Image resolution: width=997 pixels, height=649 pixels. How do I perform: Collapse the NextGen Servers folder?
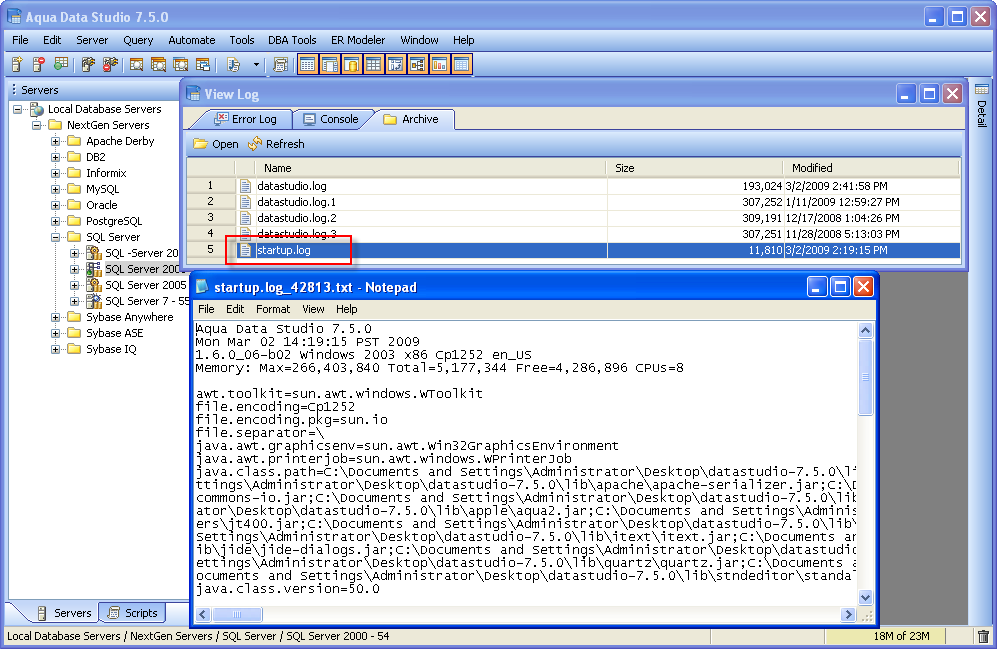point(36,125)
